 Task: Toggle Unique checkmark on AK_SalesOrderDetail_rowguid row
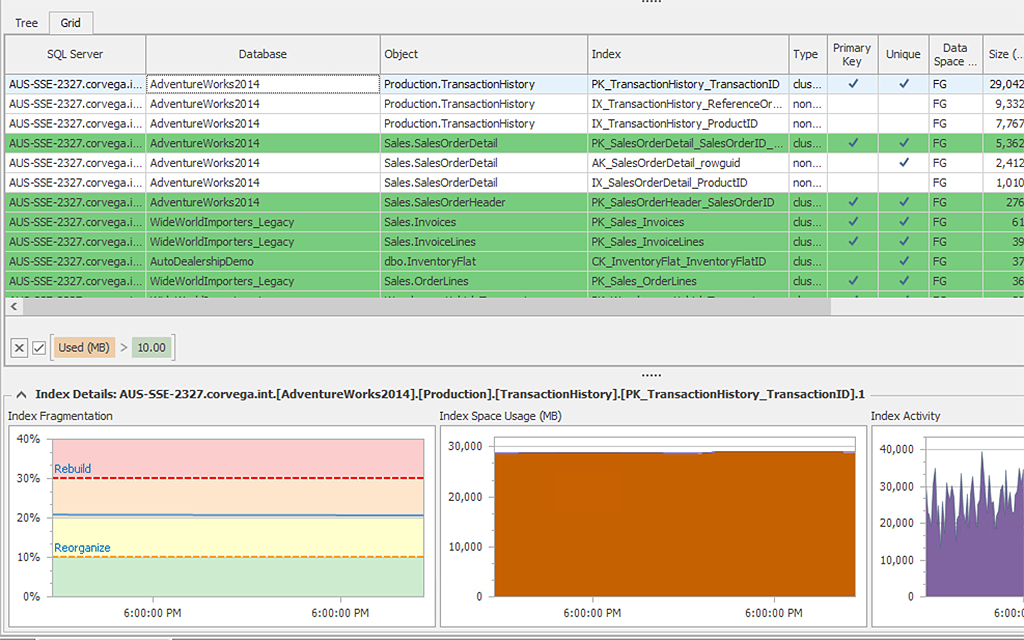click(x=903, y=163)
